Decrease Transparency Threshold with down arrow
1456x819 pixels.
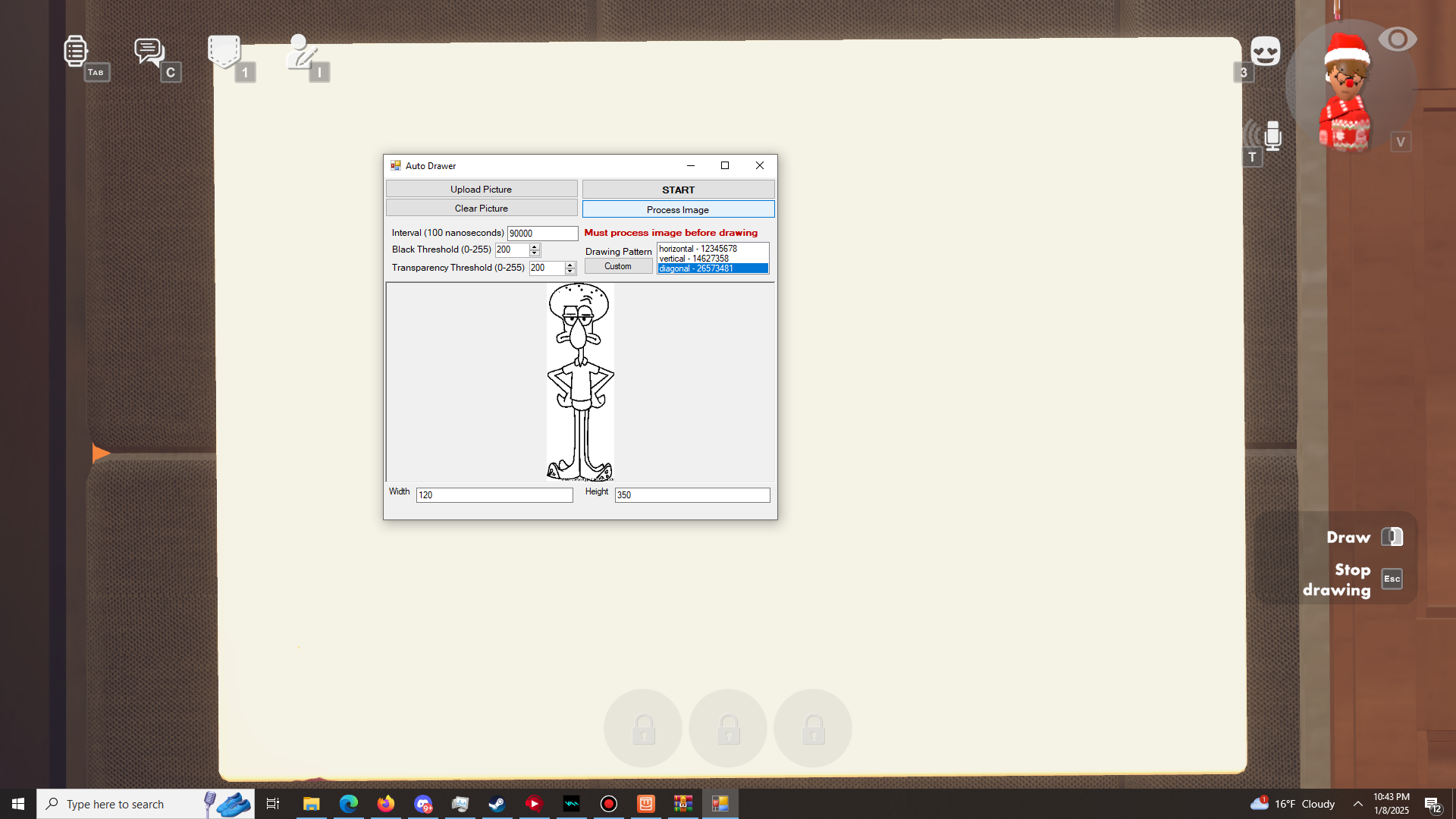570,271
